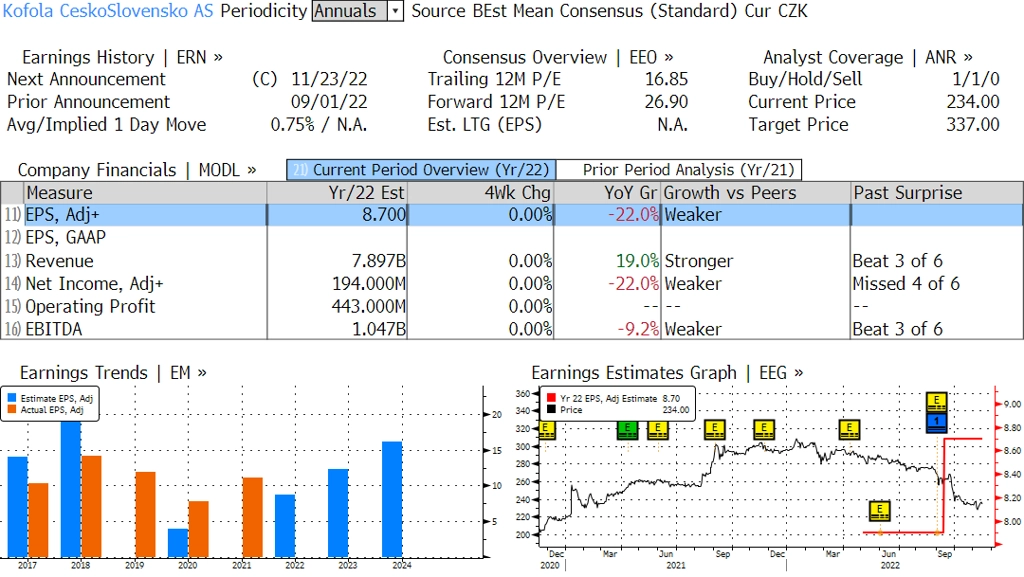
Task: Open Analyst Coverage ANR section
Action: (x=867, y=57)
